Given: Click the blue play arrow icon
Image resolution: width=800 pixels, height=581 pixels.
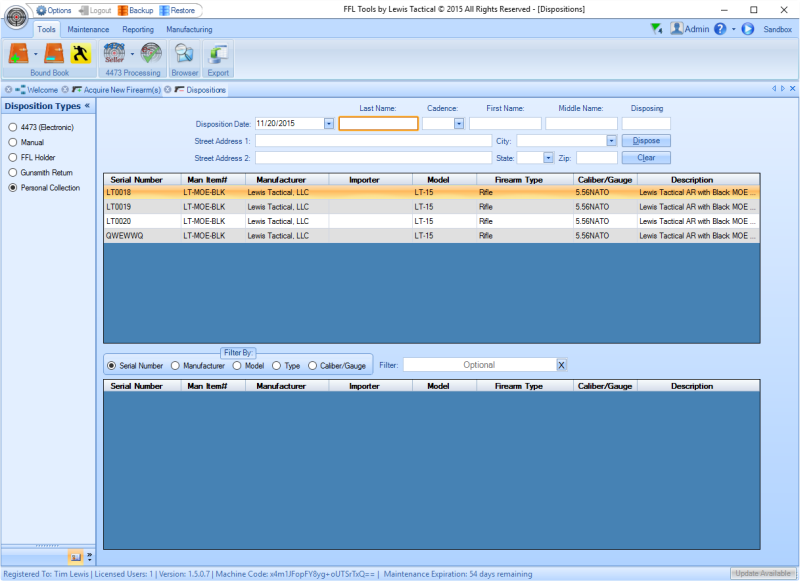Looking at the screenshot, I should (x=747, y=29).
